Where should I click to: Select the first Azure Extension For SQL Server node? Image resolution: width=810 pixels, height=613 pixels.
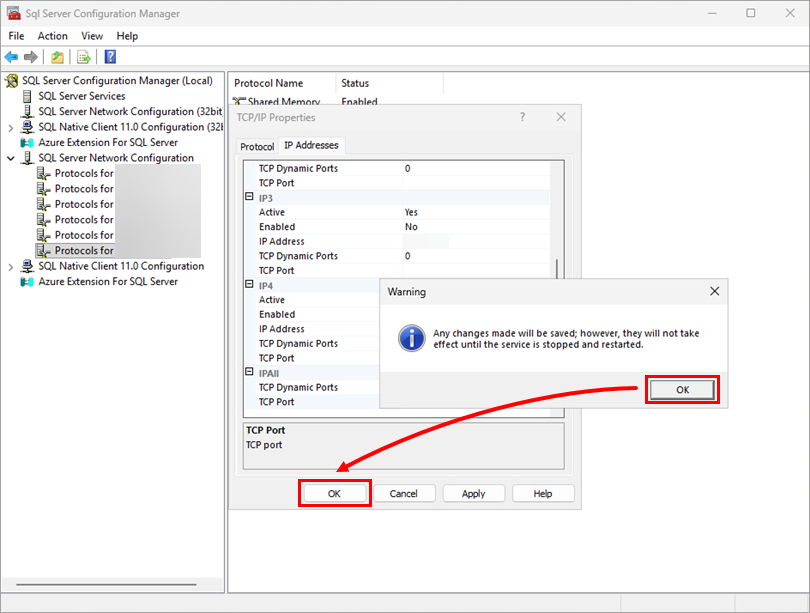(108, 143)
